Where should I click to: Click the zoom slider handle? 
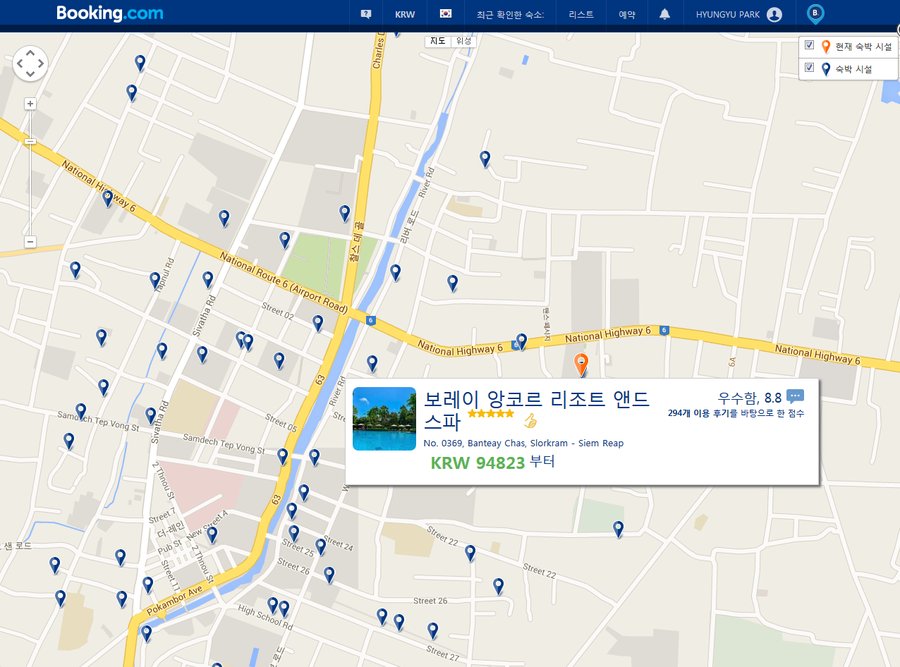[30, 141]
